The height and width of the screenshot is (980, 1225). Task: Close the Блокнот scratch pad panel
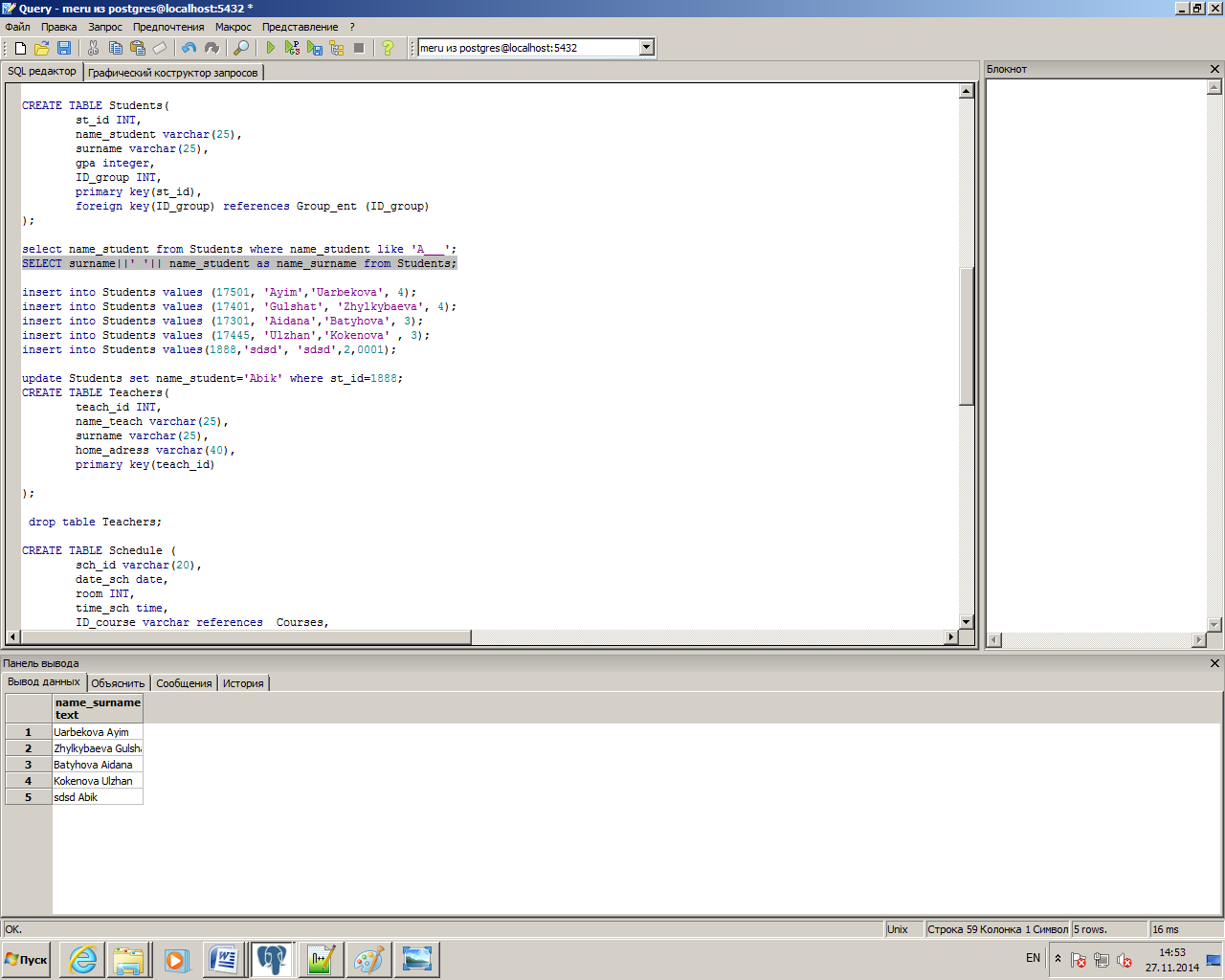(x=1215, y=69)
